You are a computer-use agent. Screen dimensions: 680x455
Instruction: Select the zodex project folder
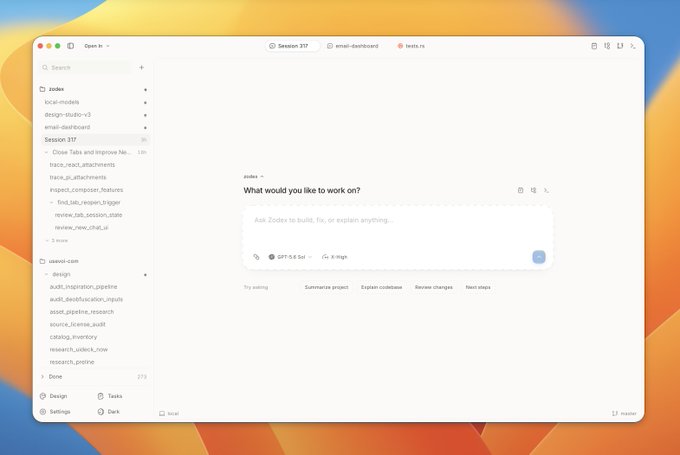[94, 89]
